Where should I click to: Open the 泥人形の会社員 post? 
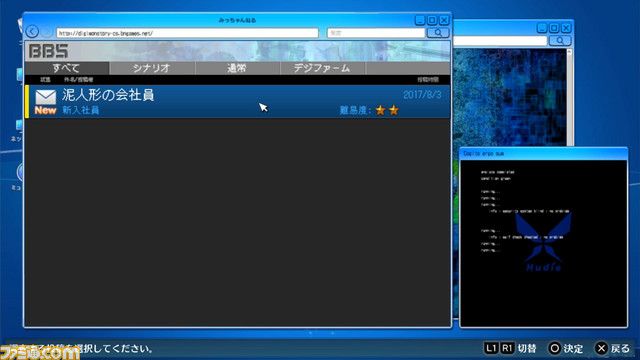click(238, 102)
